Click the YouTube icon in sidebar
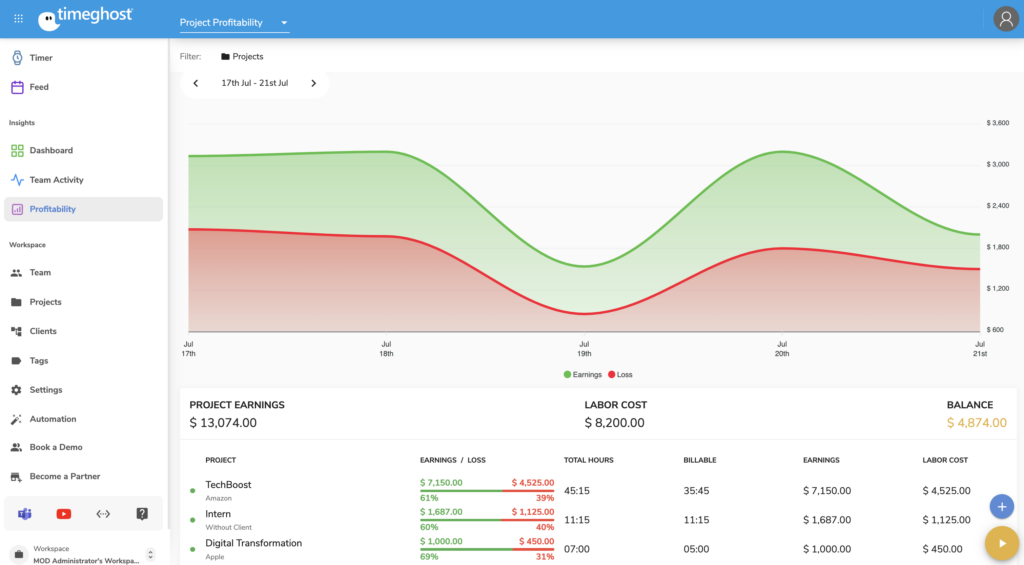Screen dimensions: 1024x565 tap(64, 514)
